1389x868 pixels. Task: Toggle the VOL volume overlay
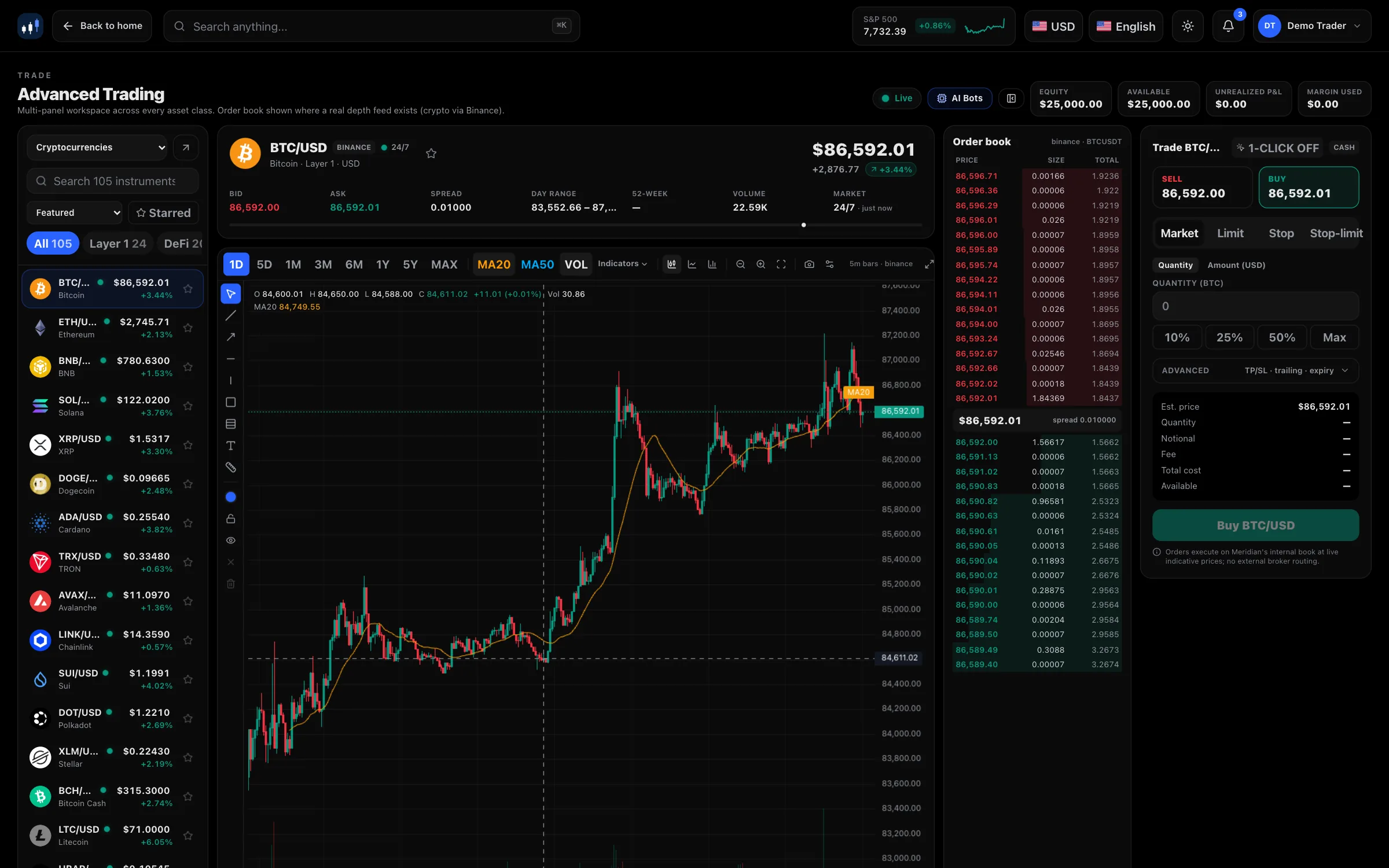coord(576,264)
